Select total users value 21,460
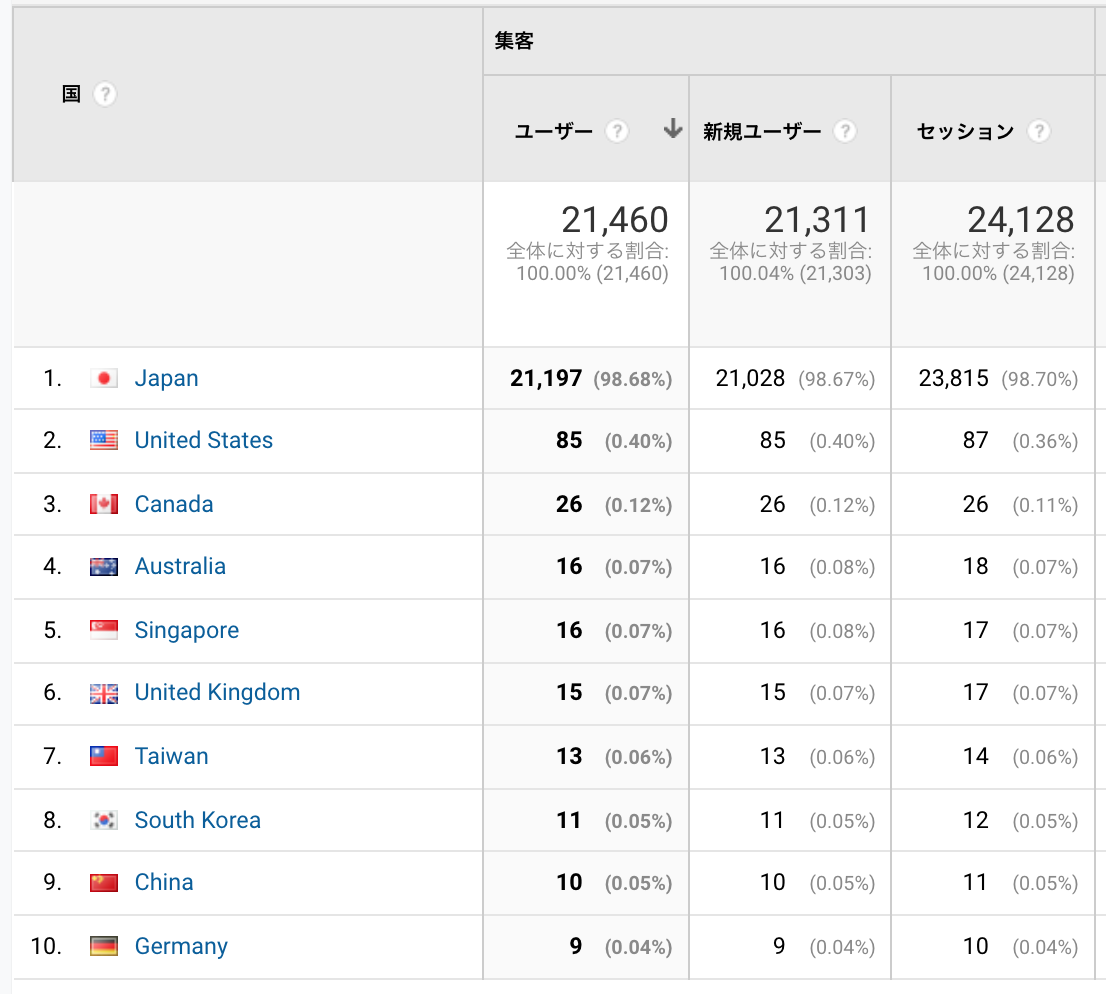The image size is (1106, 994). click(x=615, y=219)
